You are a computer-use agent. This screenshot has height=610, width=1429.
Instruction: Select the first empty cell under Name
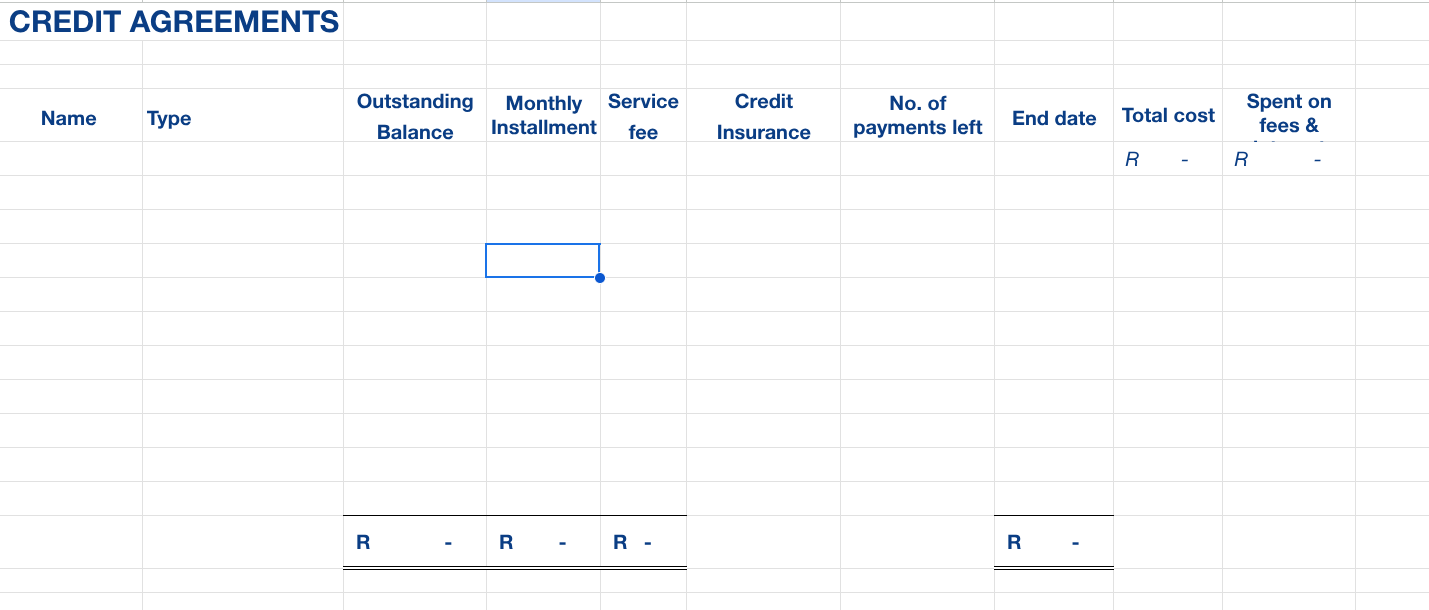pyautogui.click(x=69, y=158)
